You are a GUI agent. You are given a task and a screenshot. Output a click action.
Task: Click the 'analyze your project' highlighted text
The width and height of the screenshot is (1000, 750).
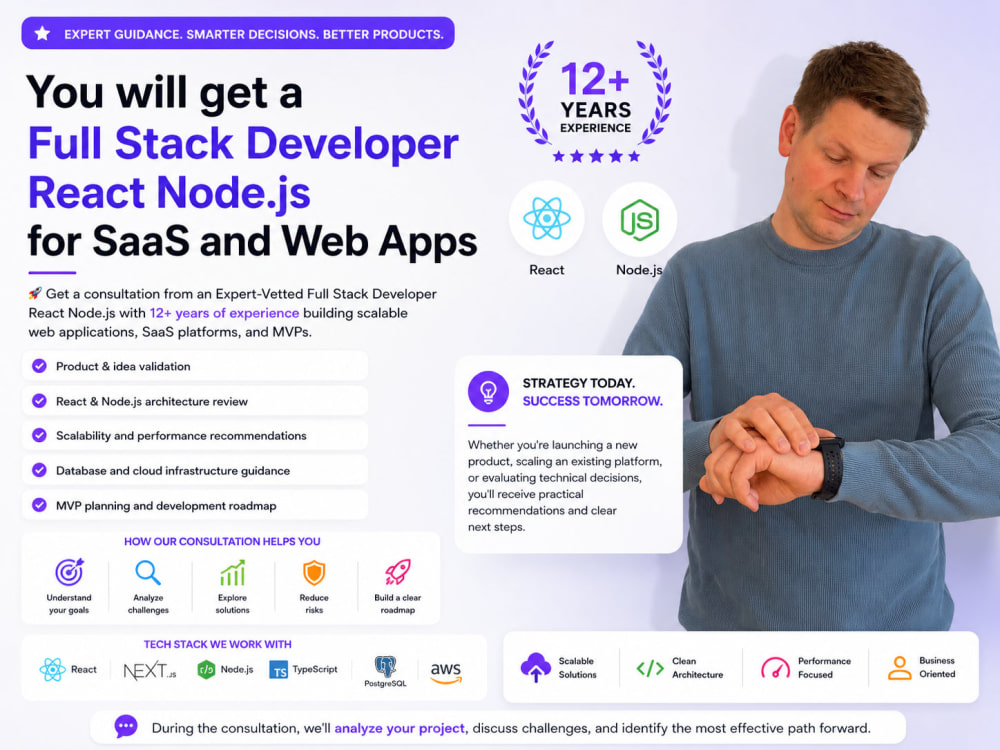point(401,728)
